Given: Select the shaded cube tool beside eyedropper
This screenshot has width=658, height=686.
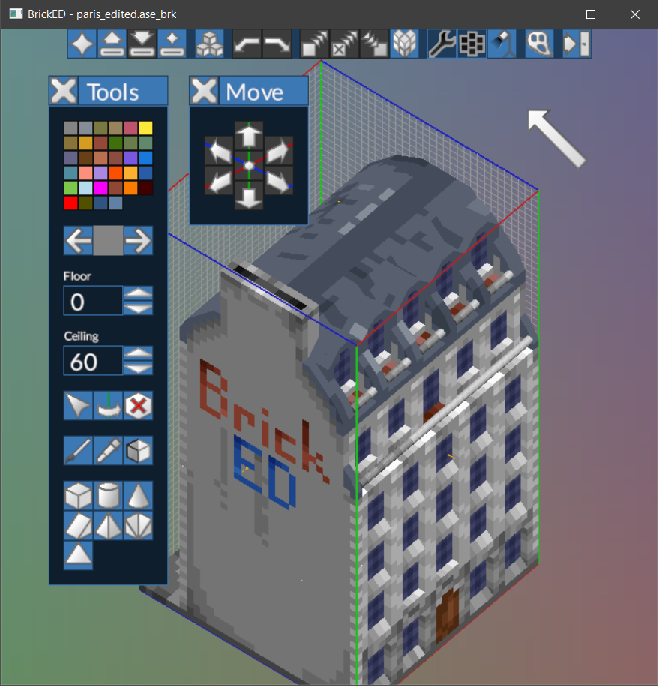Looking at the screenshot, I should 138,451.
